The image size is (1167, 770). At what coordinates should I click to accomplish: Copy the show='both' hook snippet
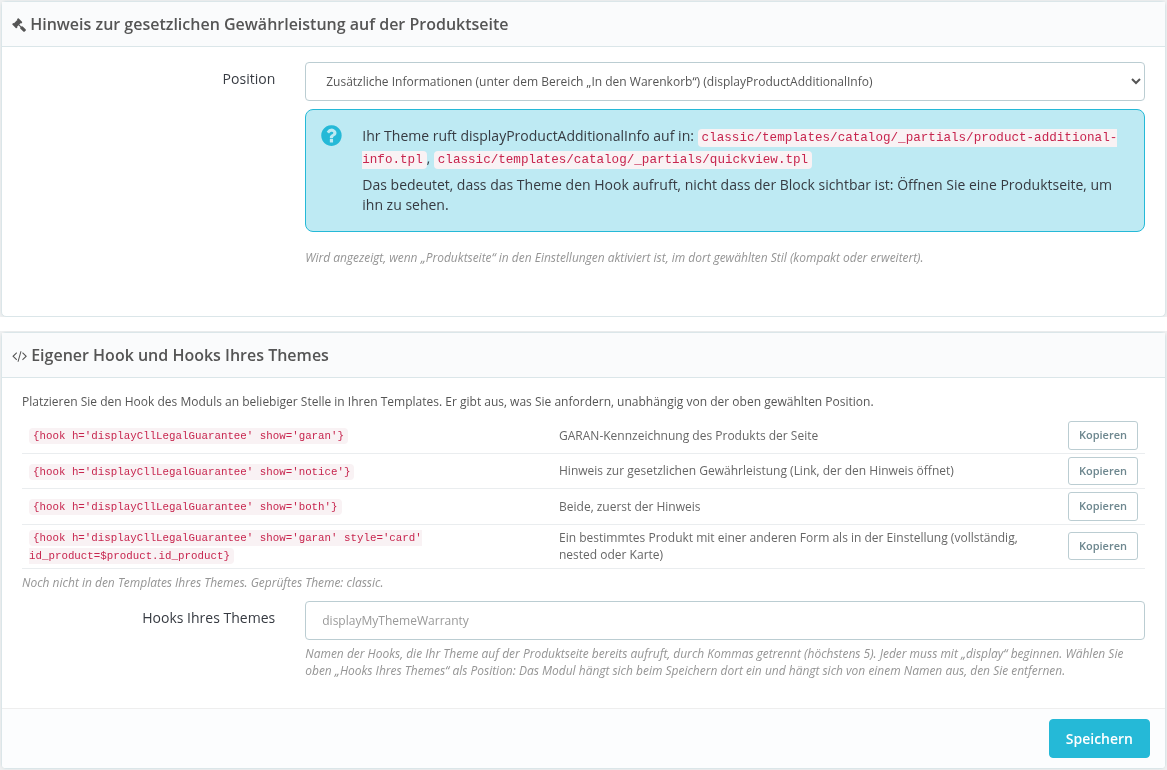point(1102,506)
